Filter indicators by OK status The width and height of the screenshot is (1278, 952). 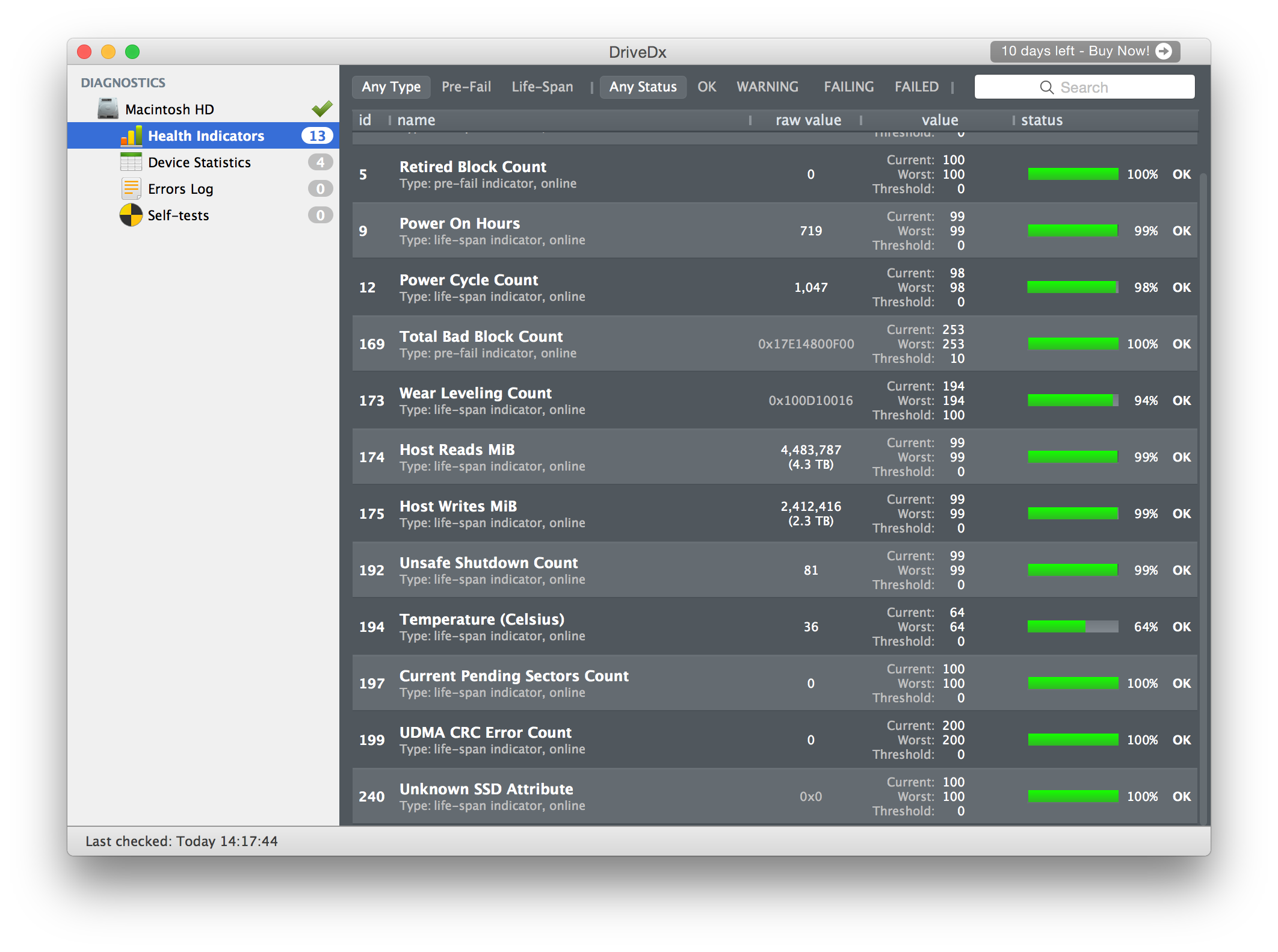pos(706,87)
